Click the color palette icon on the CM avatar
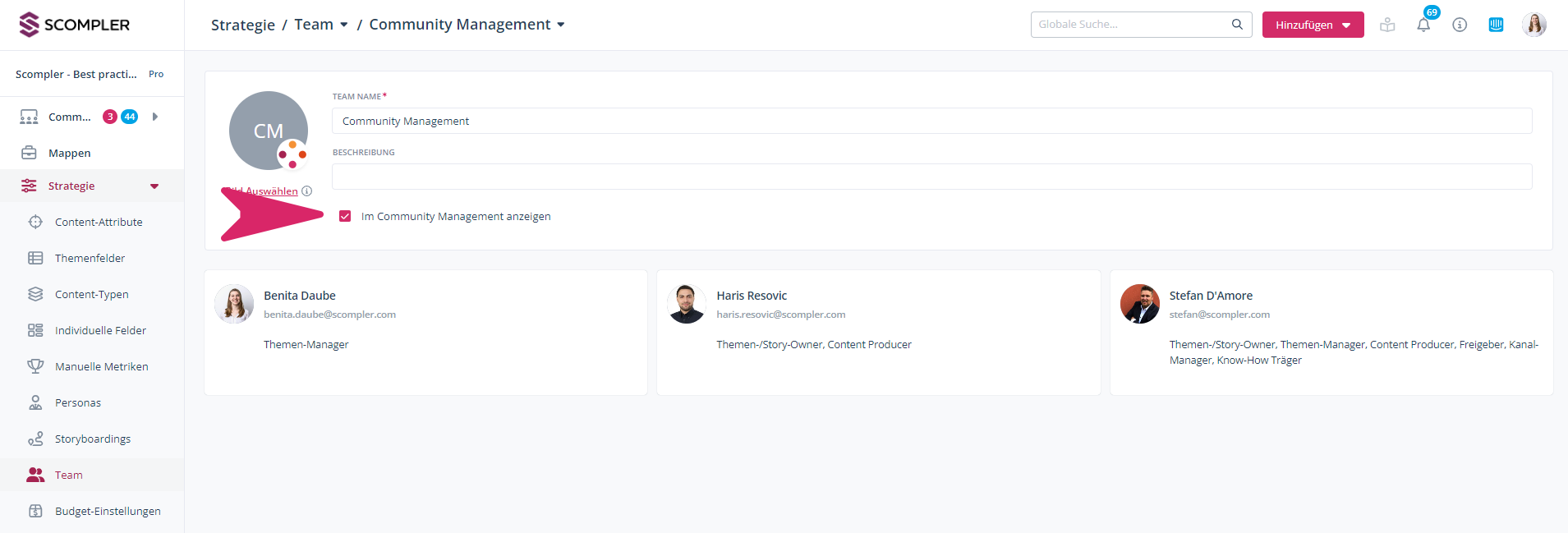Viewport: 1568px width, 533px height. 292,154
